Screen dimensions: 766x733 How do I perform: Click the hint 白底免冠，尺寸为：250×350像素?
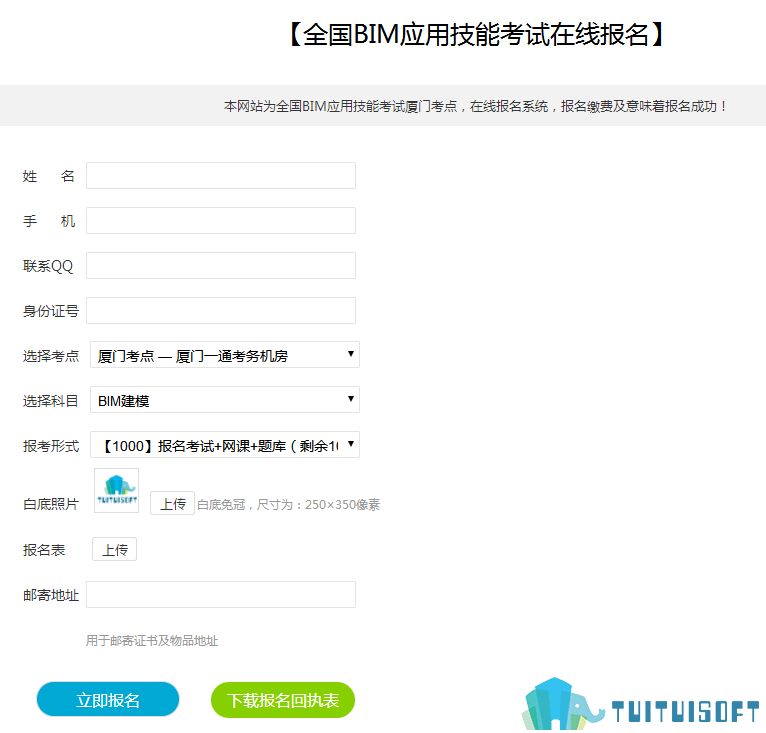point(289,504)
